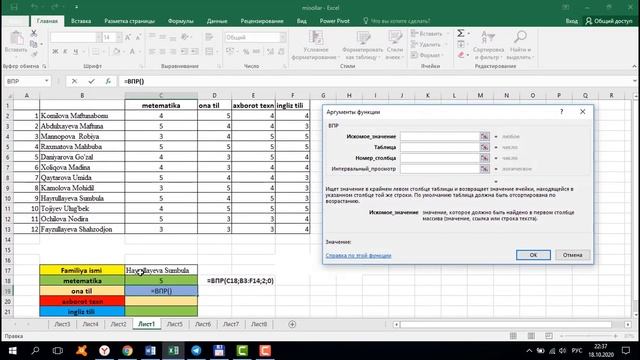
Task: Click the range selector icon for Интервальный_просмотр
Action: click(x=484, y=169)
